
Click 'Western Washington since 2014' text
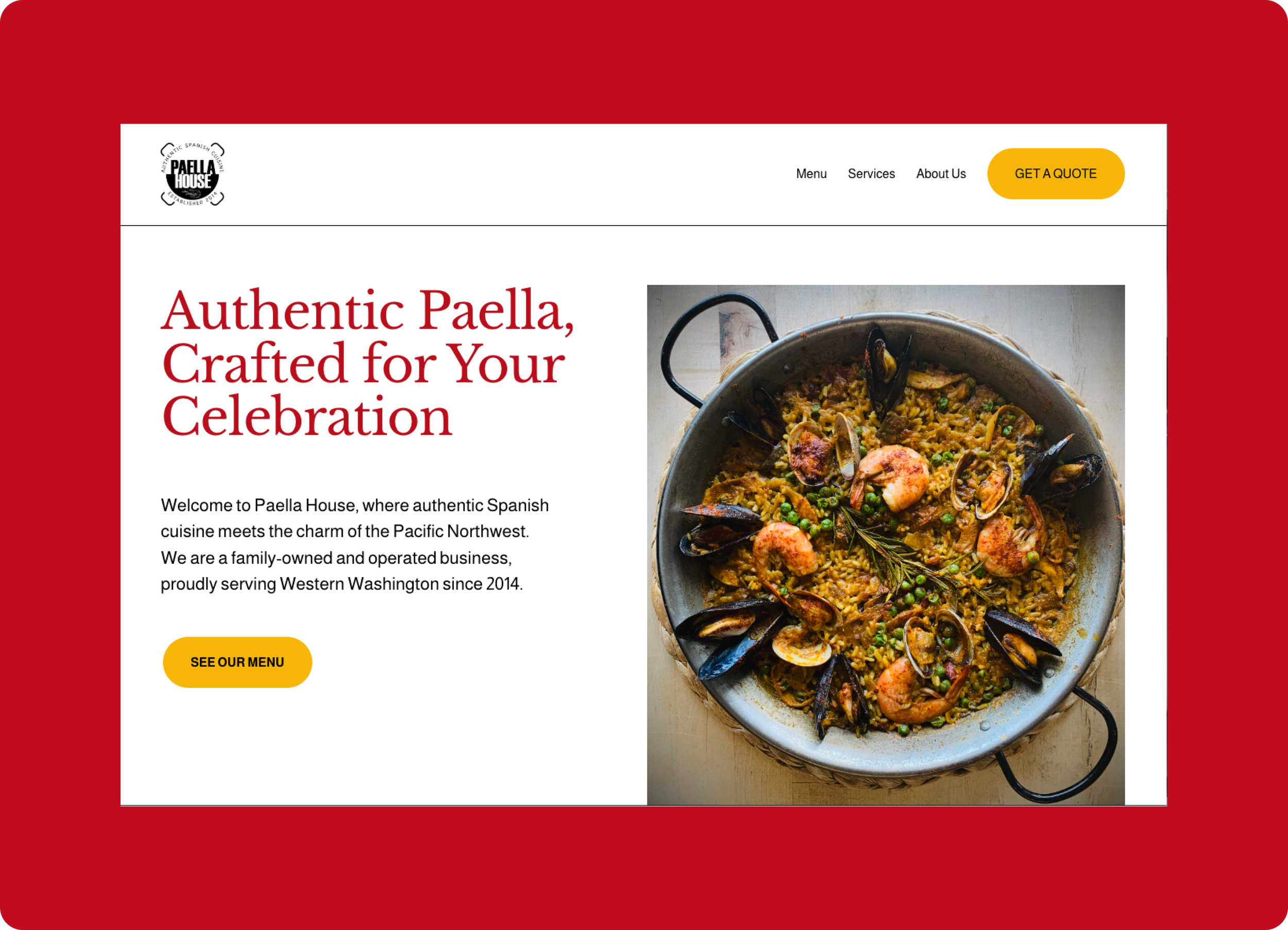(x=400, y=583)
